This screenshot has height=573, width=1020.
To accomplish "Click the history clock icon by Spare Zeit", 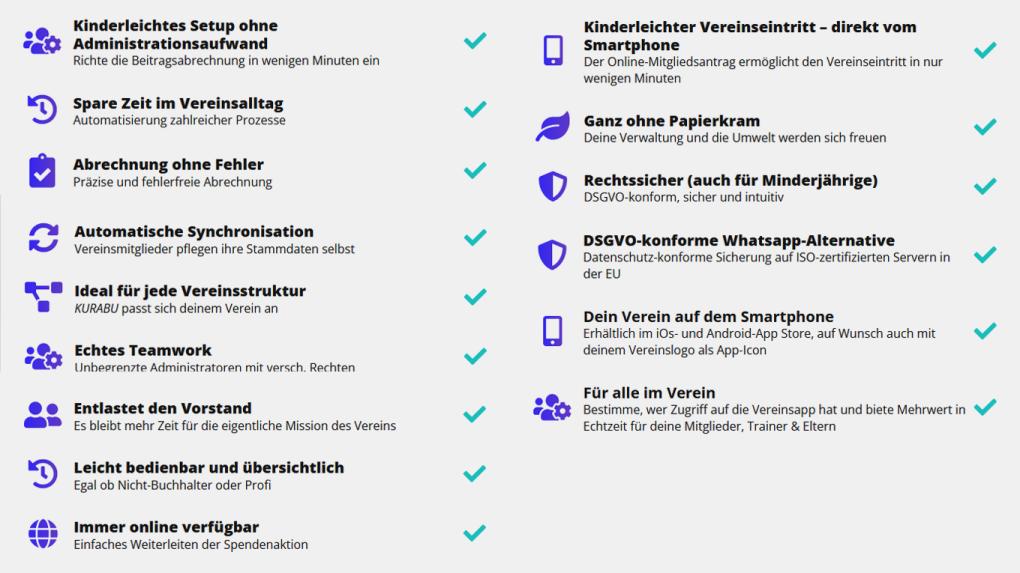I will [x=42, y=109].
